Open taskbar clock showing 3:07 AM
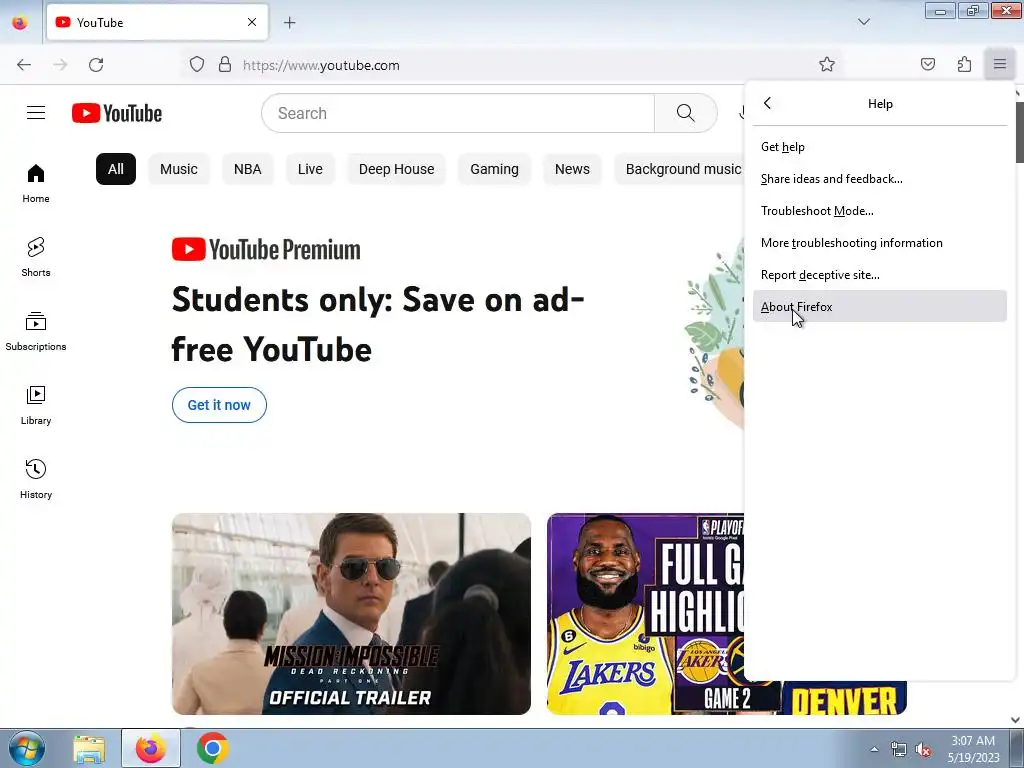The image size is (1024, 768). pyautogui.click(x=973, y=749)
